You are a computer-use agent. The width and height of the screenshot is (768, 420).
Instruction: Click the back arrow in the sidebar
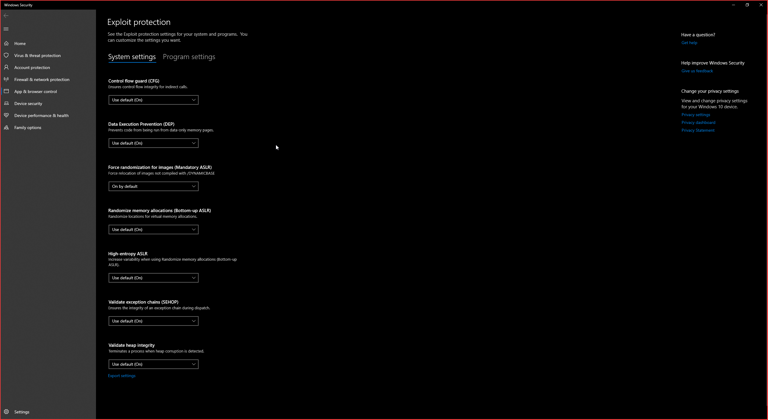6,16
